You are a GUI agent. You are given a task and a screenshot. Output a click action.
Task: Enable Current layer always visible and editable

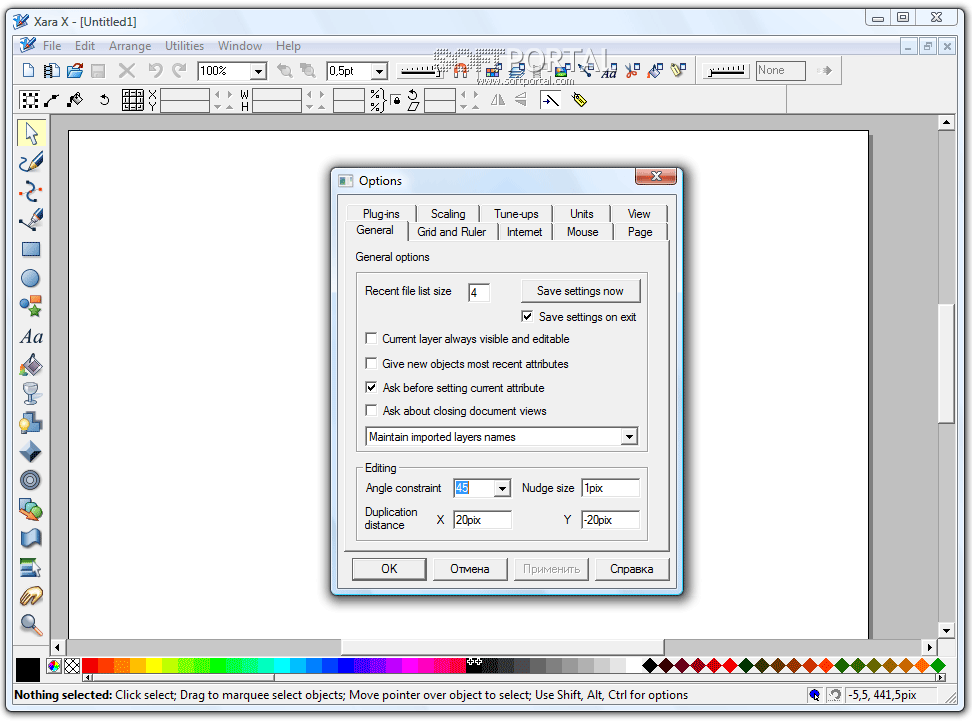(x=371, y=338)
